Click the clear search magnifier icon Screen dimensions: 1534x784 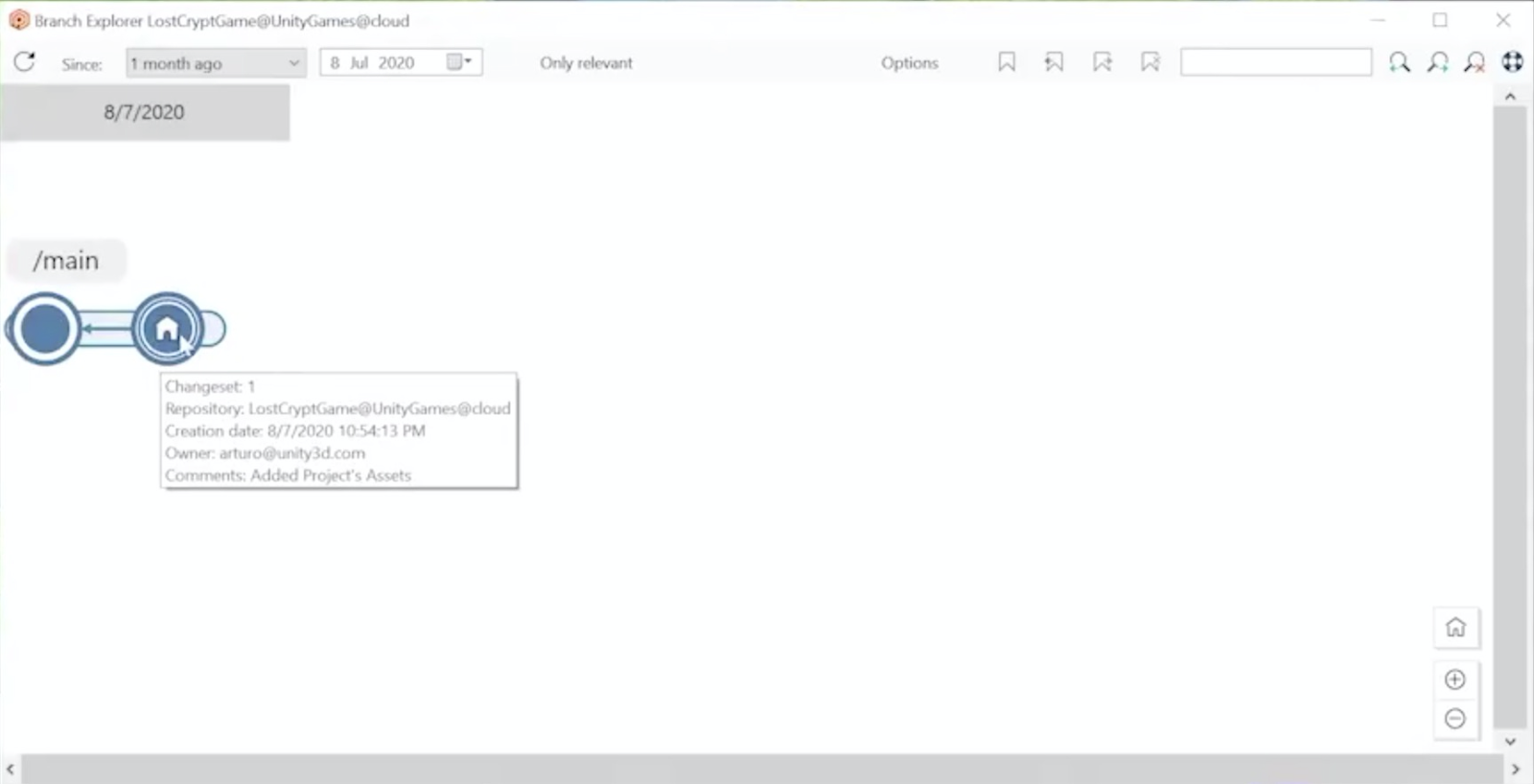(x=1476, y=63)
